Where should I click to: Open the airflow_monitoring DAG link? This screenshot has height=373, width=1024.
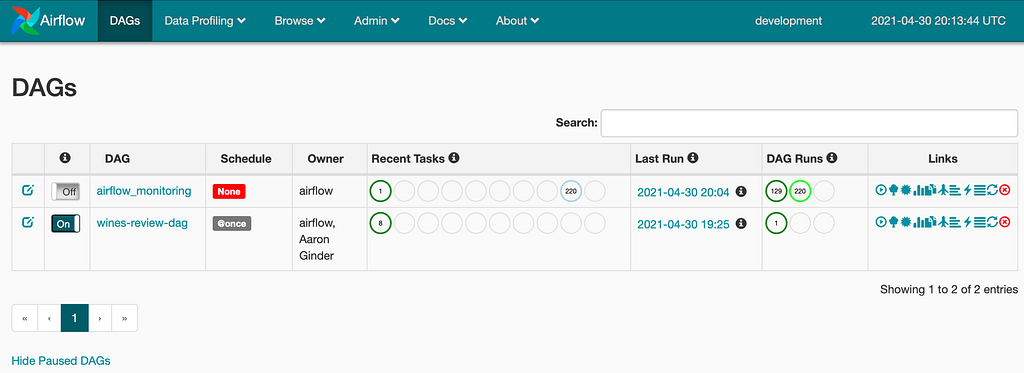[144, 191]
